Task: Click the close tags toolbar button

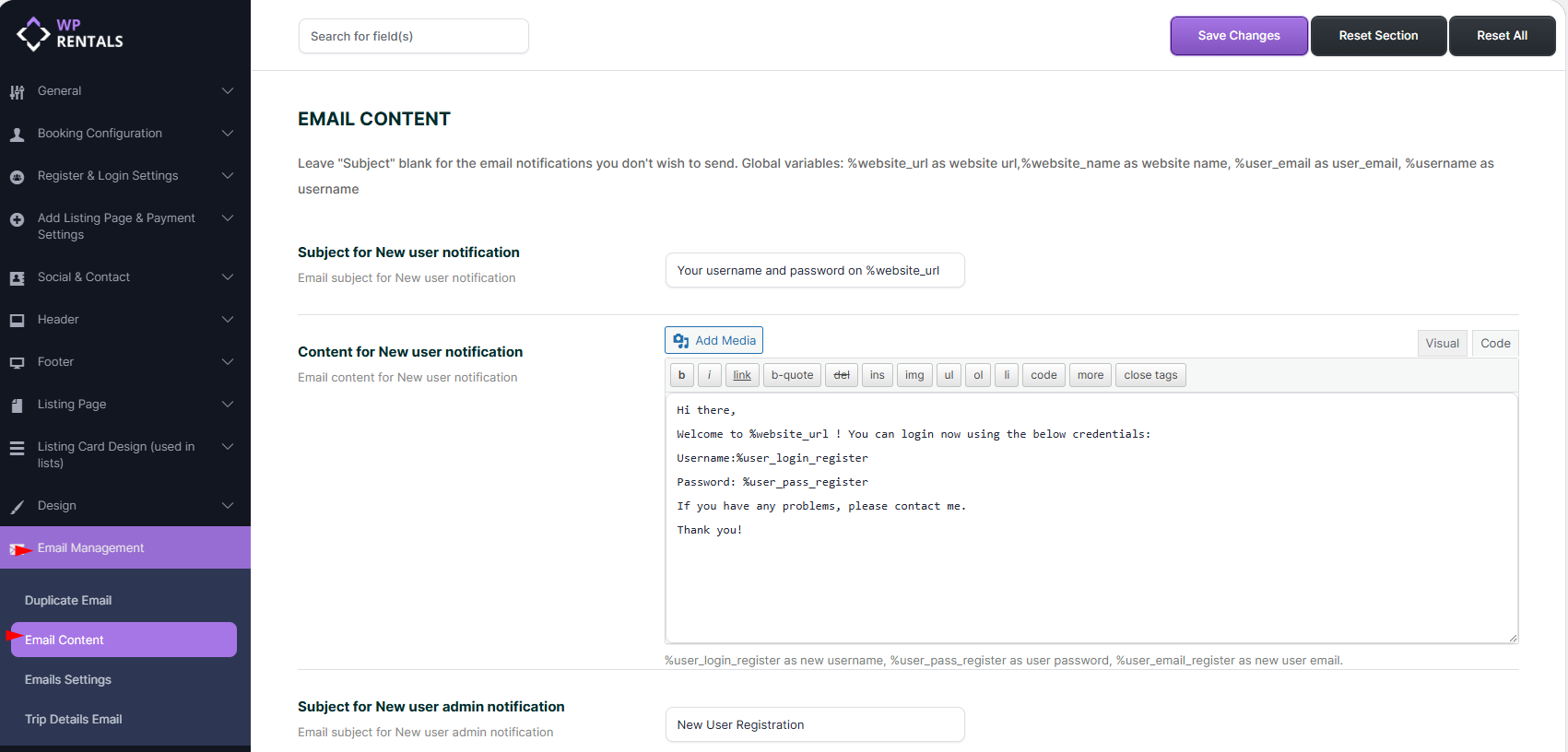Action: [1150, 375]
